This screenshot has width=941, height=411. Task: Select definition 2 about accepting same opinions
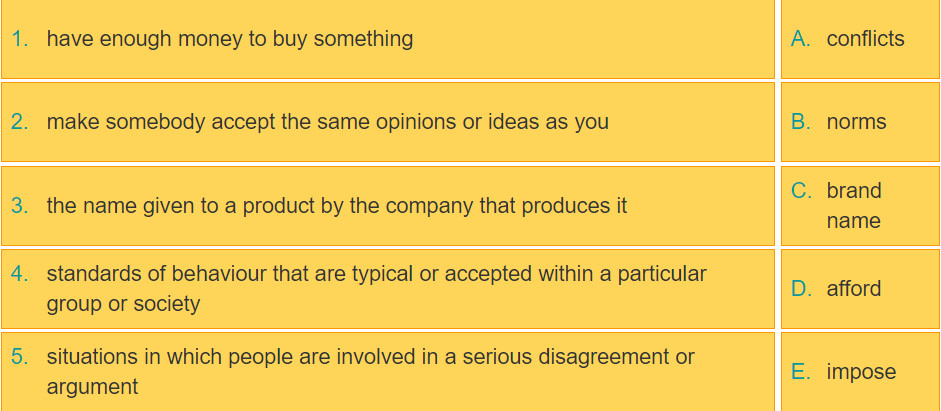(388, 122)
